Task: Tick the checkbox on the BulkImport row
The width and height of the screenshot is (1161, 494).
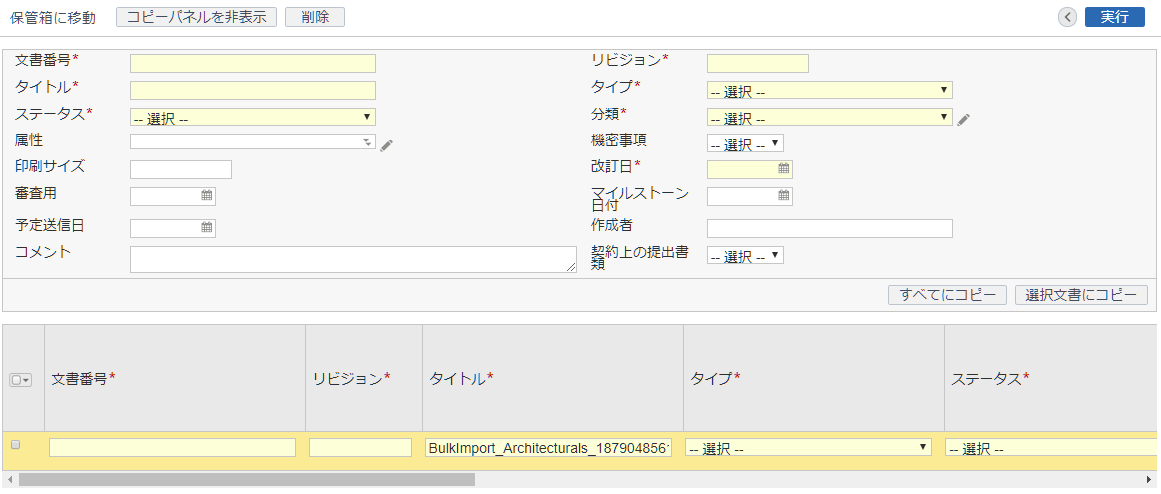Action: (15, 445)
